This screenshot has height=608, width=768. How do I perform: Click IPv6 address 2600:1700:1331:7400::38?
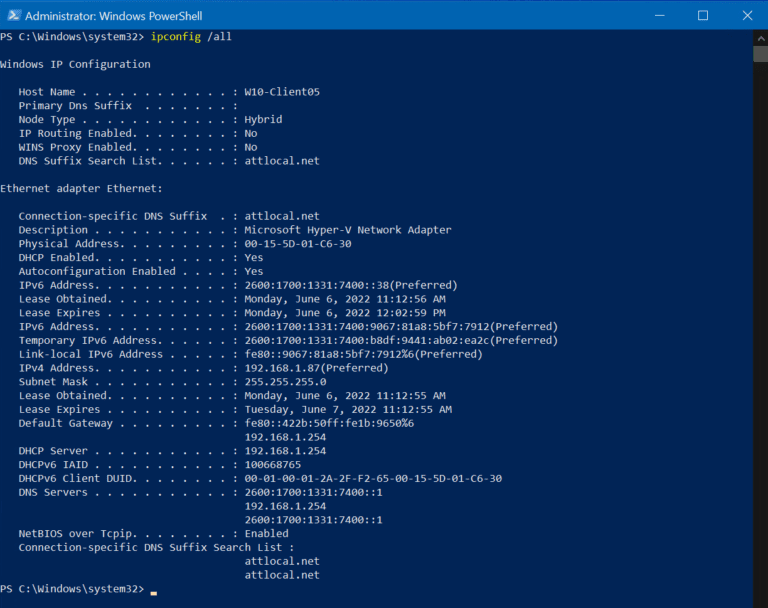(351, 285)
